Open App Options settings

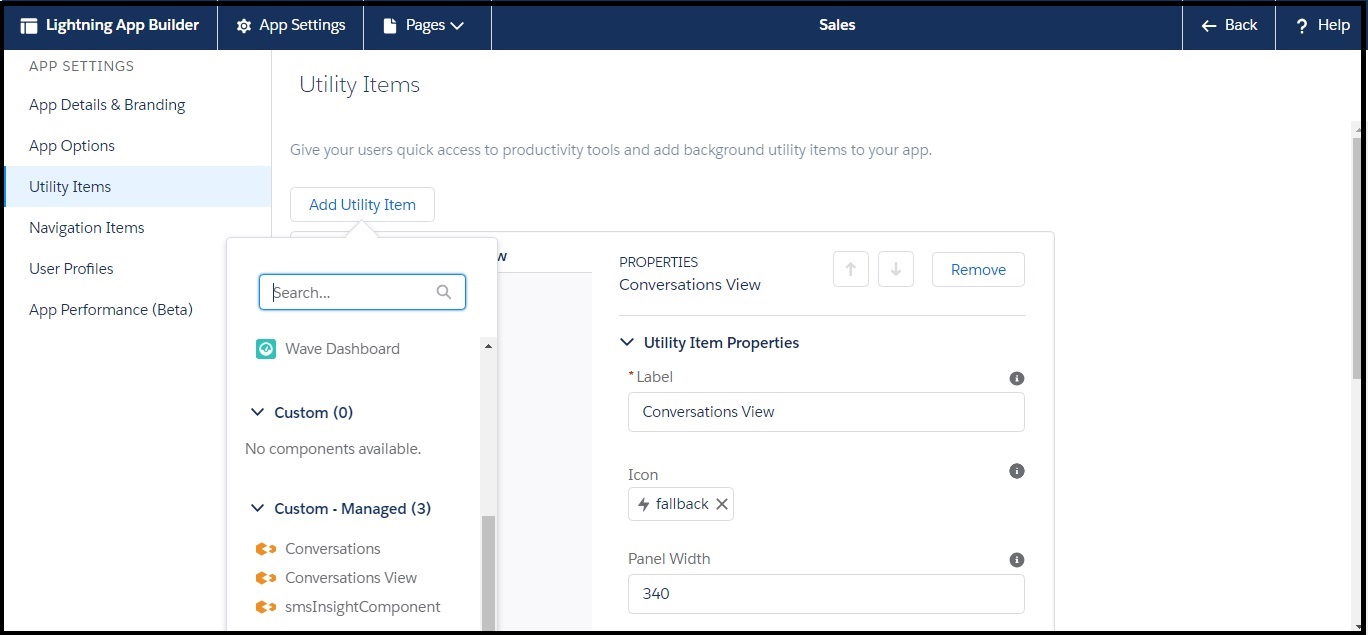[72, 146]
